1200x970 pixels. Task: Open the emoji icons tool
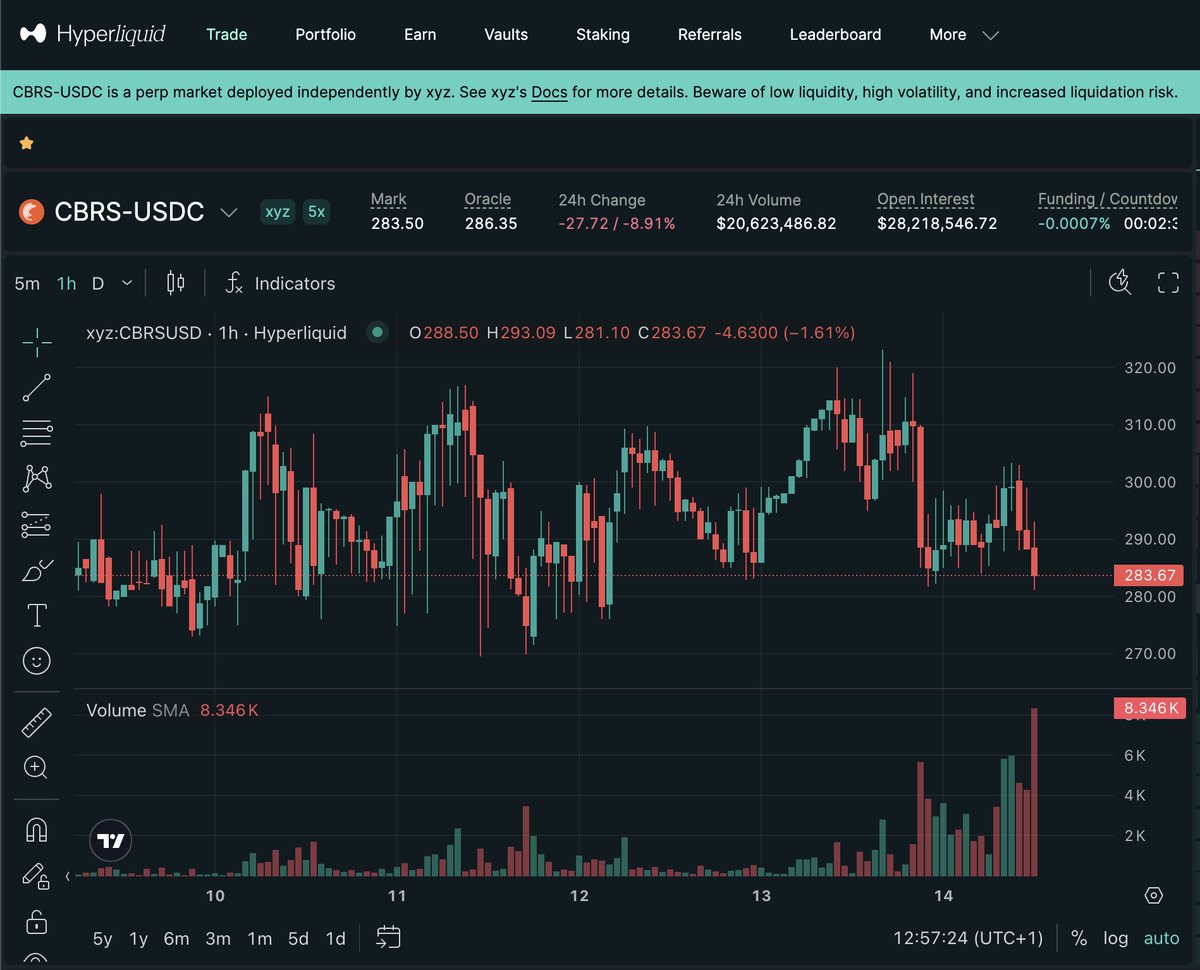point(37,661)
